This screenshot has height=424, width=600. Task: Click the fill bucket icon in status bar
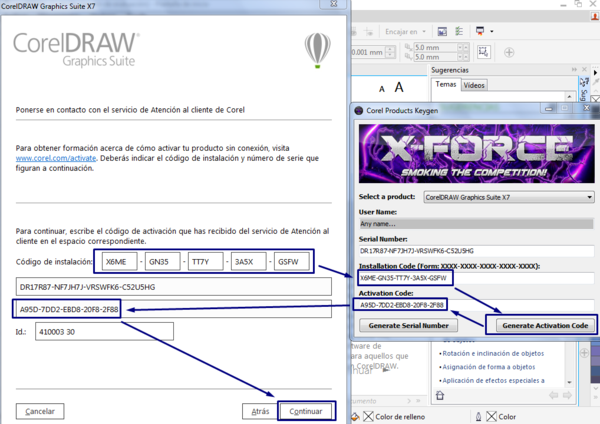click(x=355, y=417)
